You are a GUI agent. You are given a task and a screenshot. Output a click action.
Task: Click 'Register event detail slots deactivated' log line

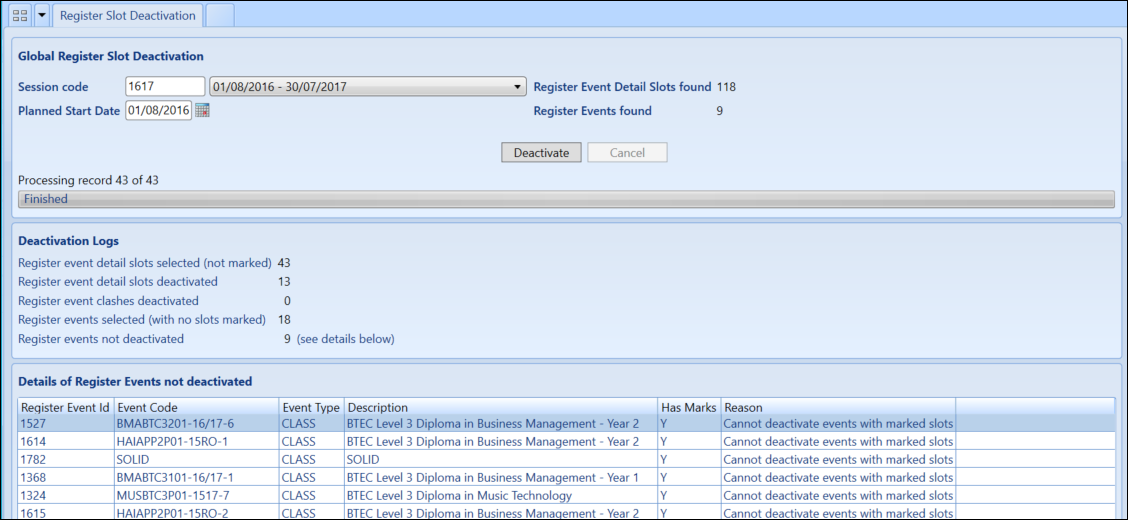pos(118,281)
